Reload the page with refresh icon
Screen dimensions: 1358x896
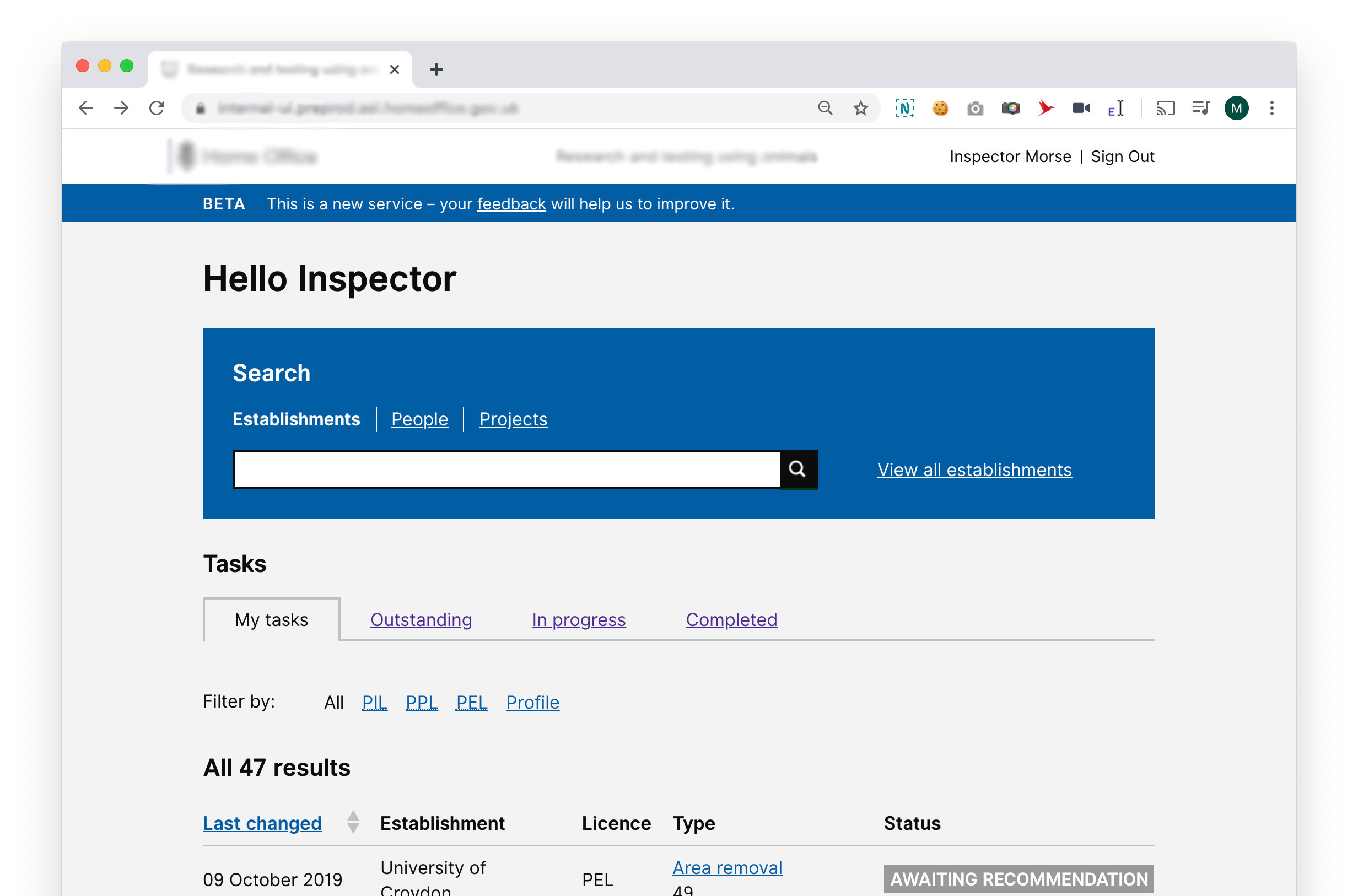point(157,108)
